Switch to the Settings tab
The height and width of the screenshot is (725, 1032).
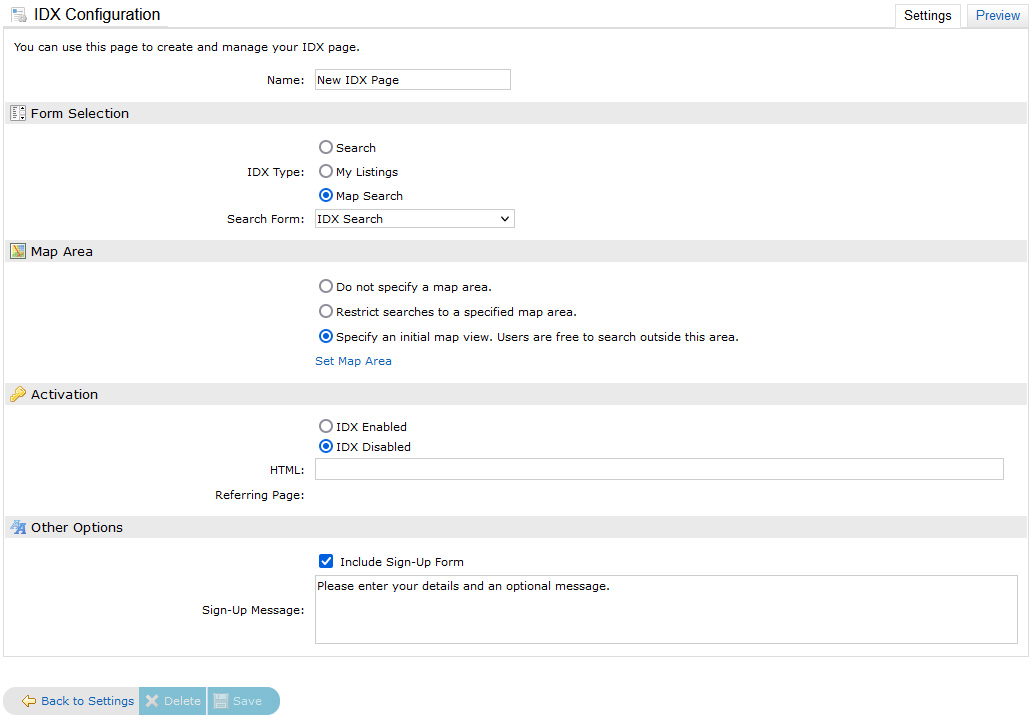click(x=927, y=15)
